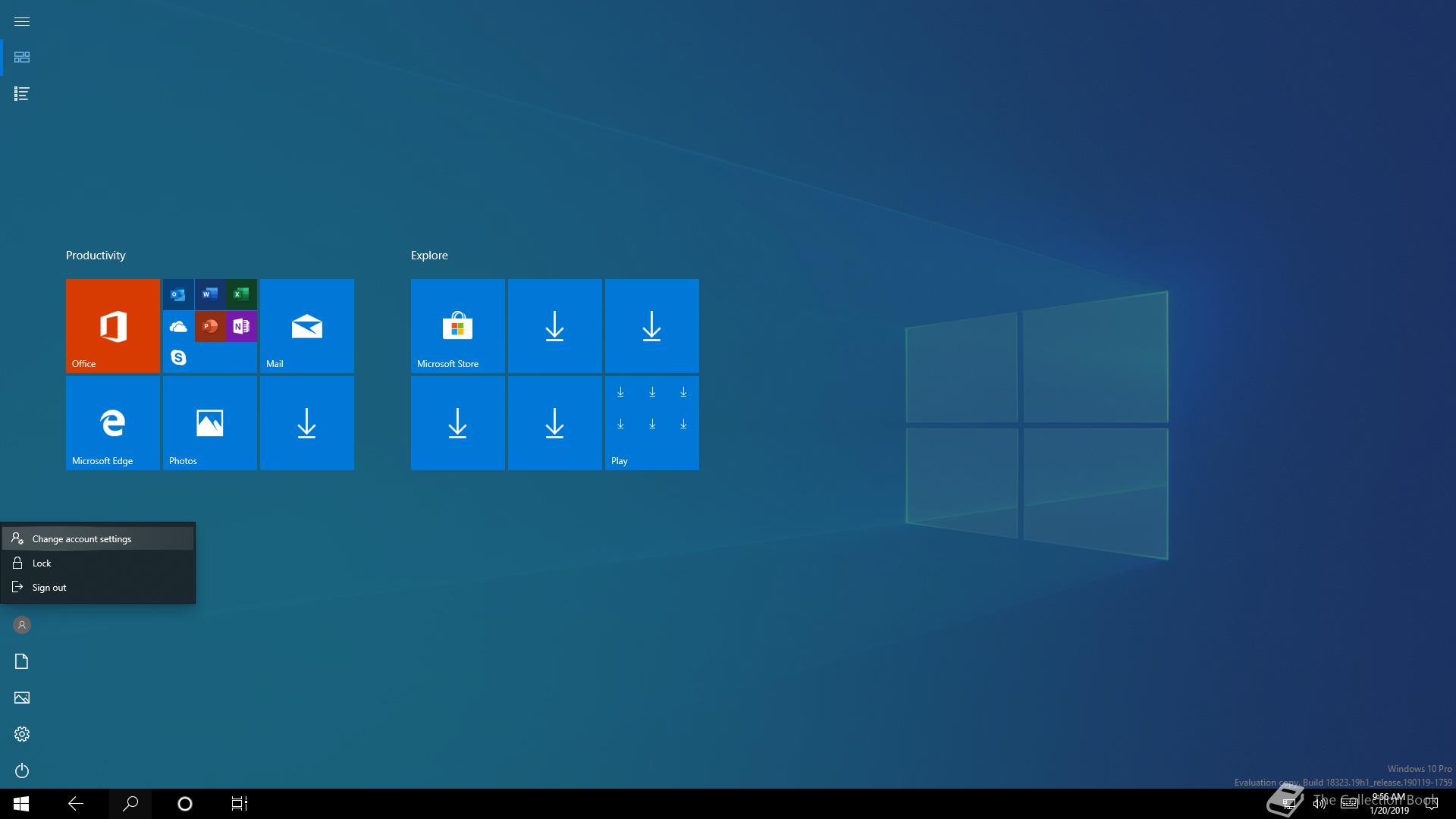Image resolution: width=1456 pixels, height=819 pixels.
Task: Launch OneNote from the Office folder tile
Action: (241, 326)
